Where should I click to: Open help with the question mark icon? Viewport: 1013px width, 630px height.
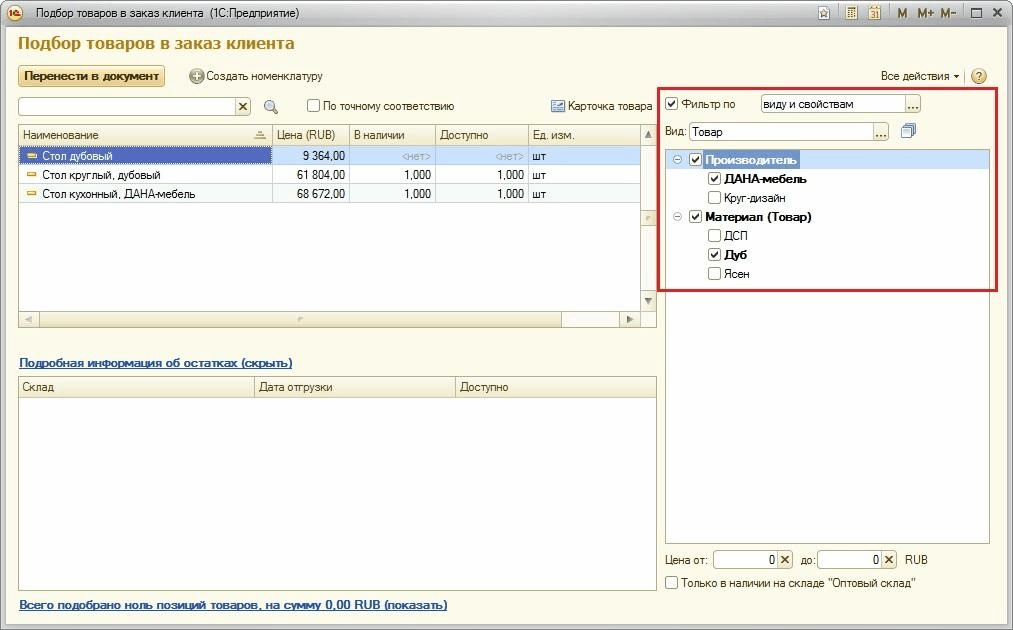978,76
